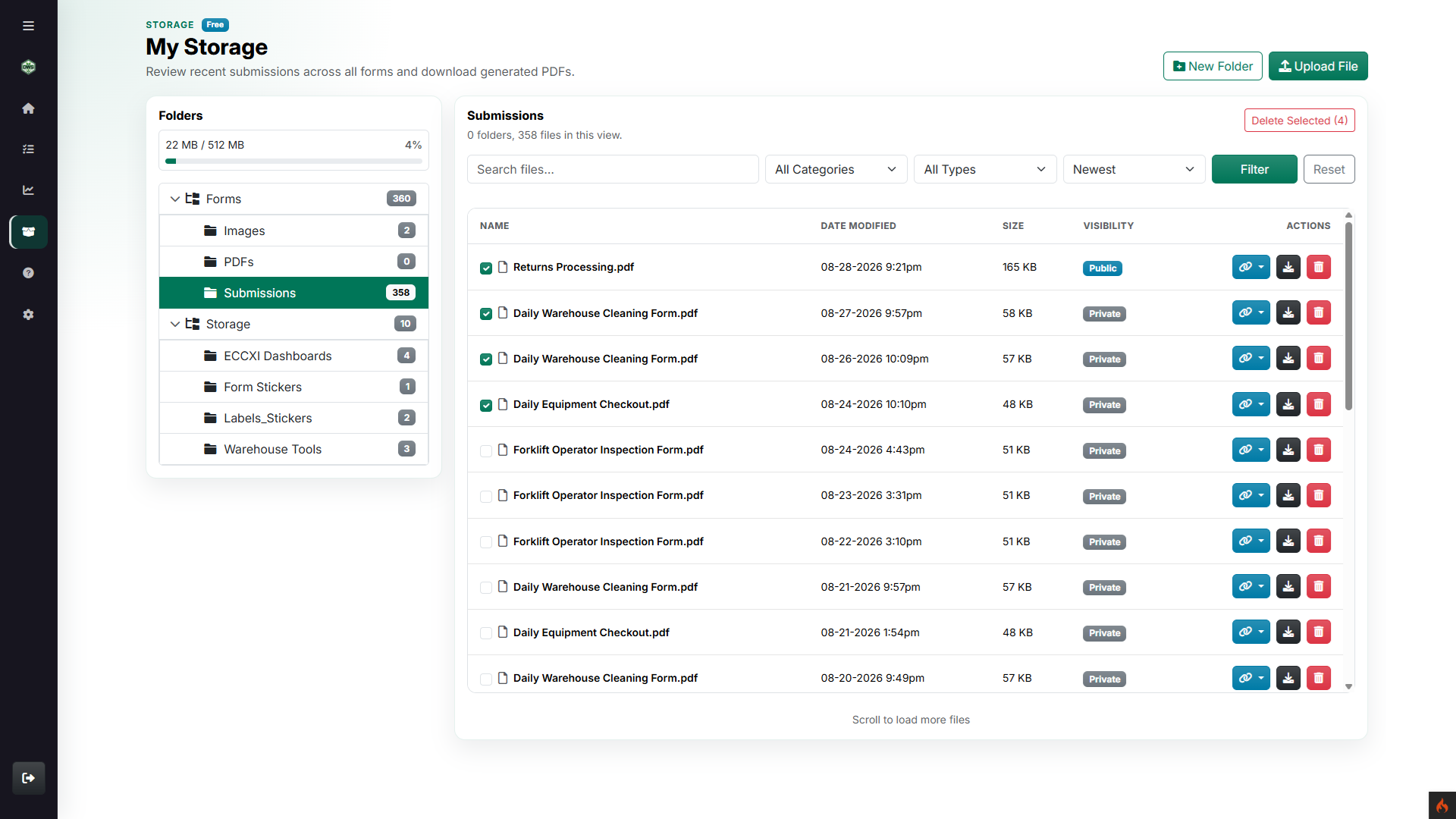Check Daily Warehouse Cleaning Form 08-21-2026 checkbox
This screenshot has width=1456, height=819.
click(x=486, y=588)
